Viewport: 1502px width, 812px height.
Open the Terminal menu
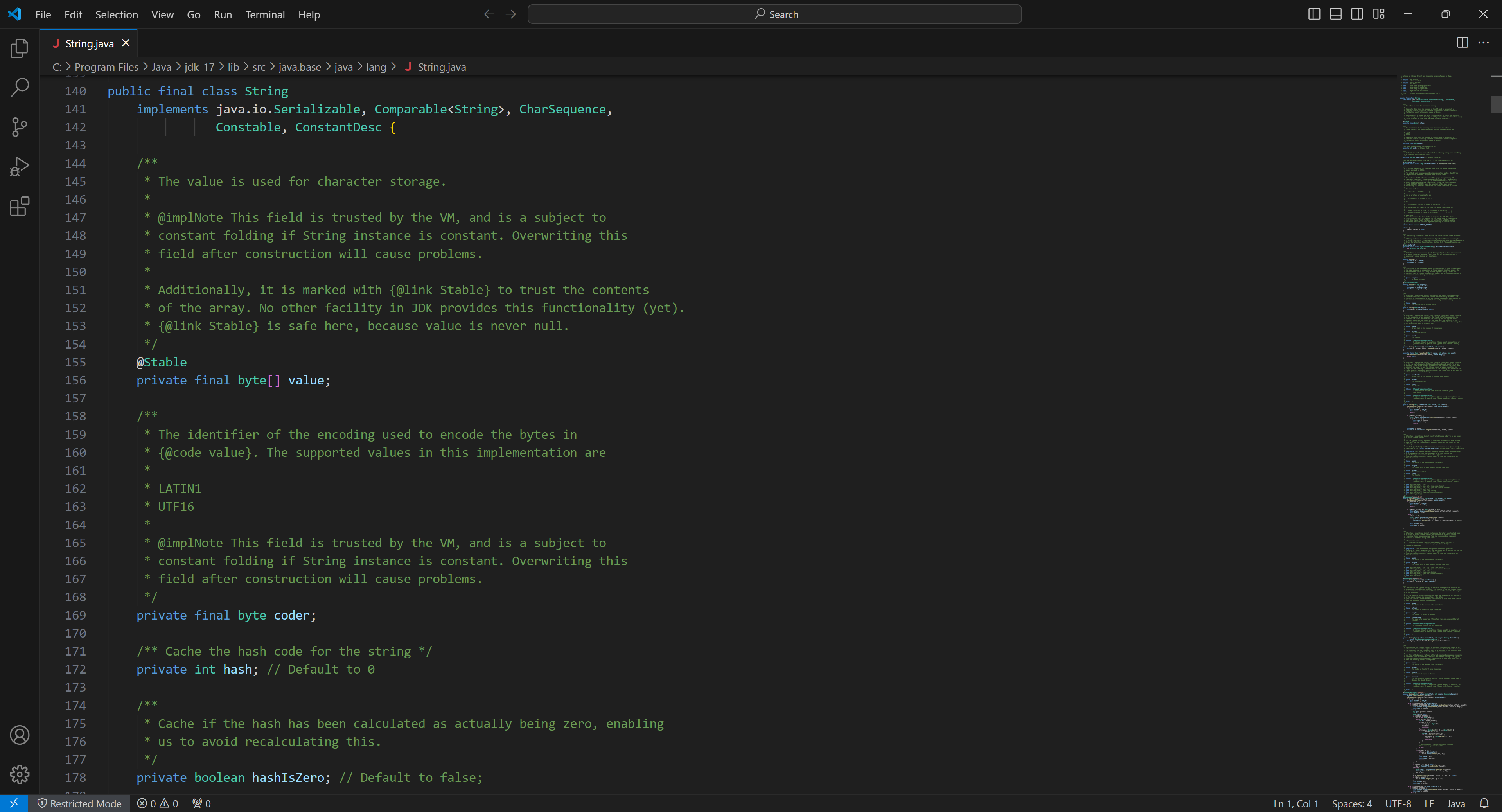[265, 14]
